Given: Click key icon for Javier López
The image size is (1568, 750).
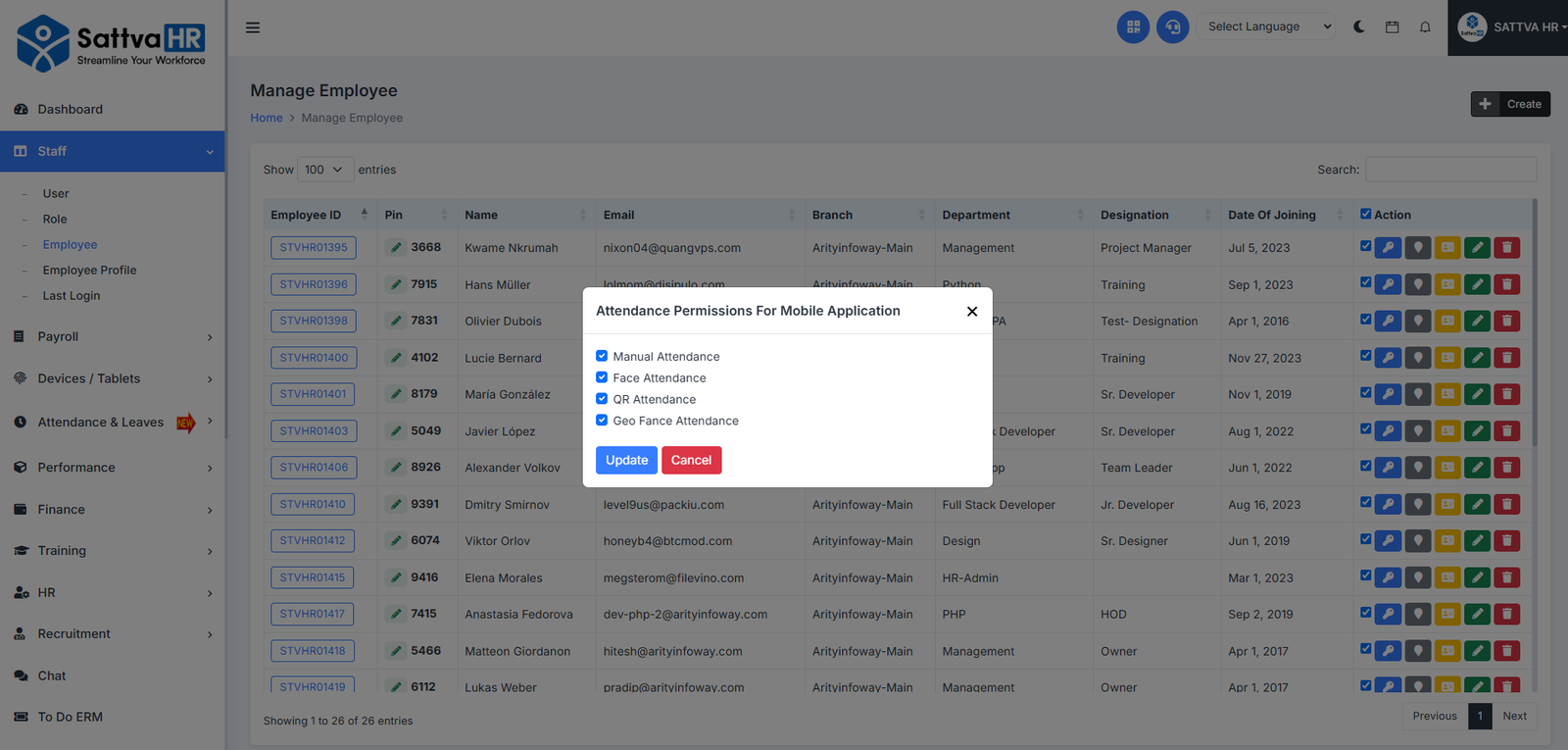Looking at the screenshot, I should (x=1388, y=431).
